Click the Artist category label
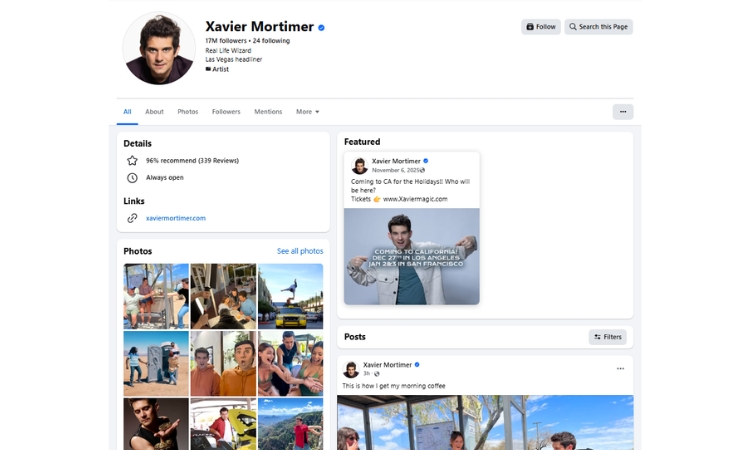Screen dimensions: 750x450 pos(221,69)
